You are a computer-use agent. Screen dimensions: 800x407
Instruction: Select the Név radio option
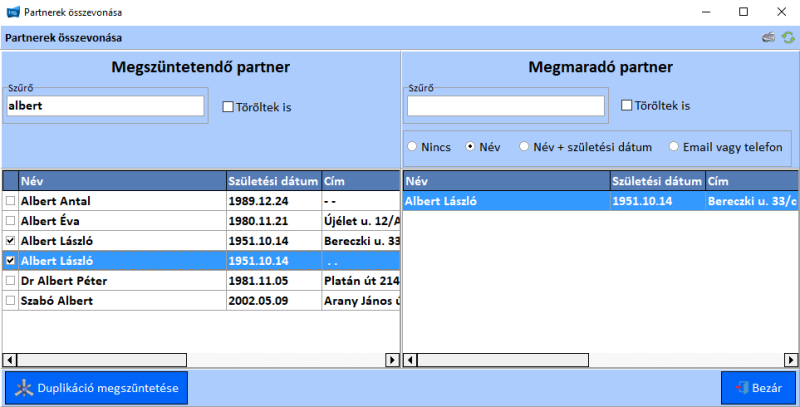tap(470, 147)
